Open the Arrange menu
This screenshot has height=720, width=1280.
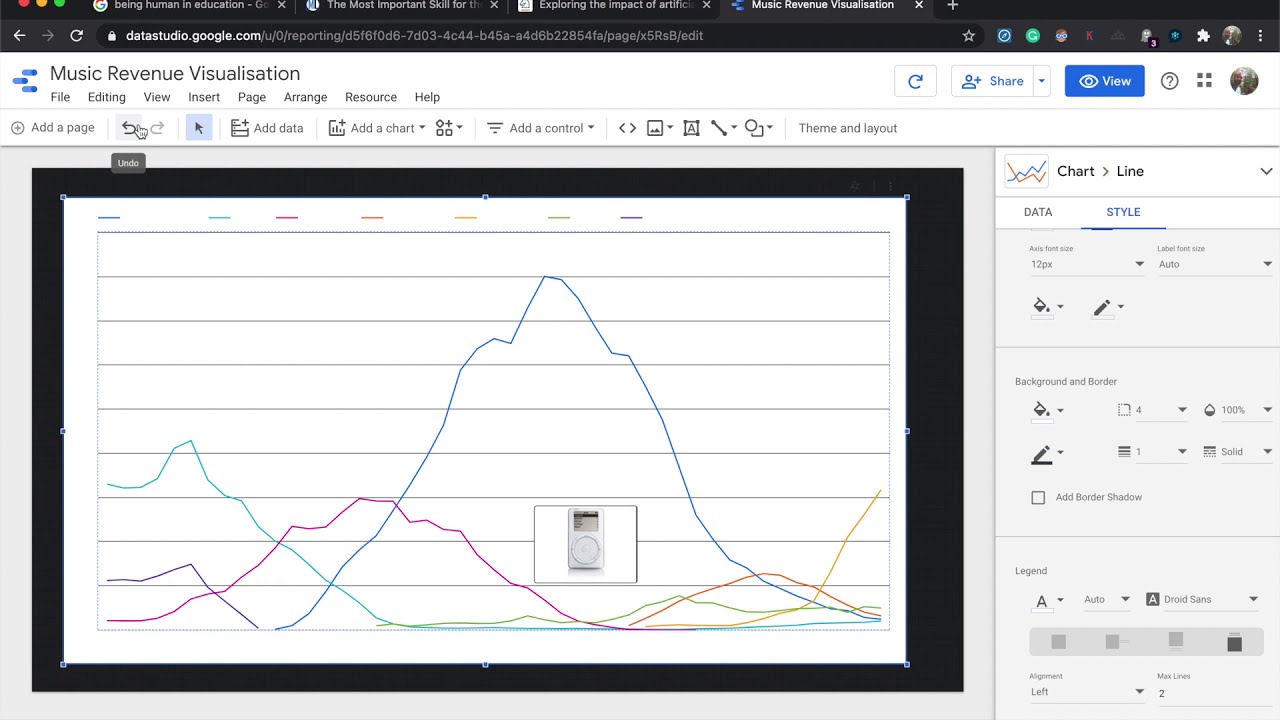[305, 97]
